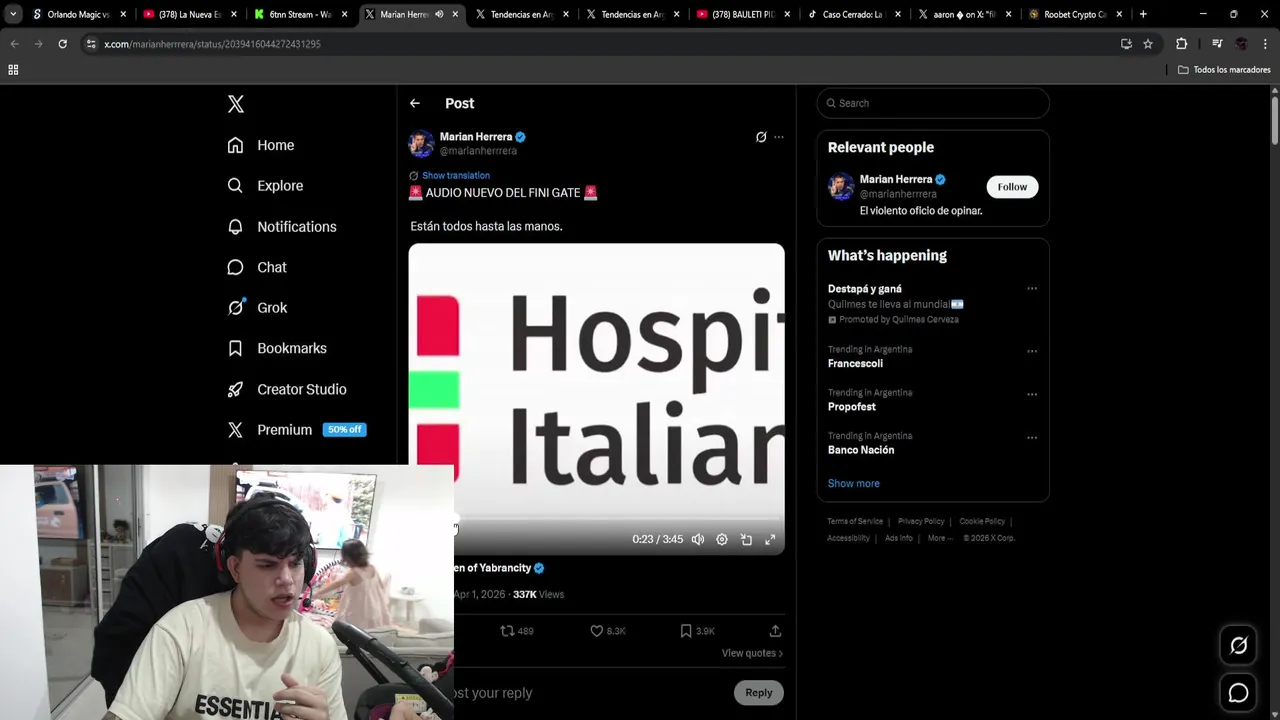Viewport: 1280px width, 720px height.
Task: Open the tab search dropdown
Action: (x=13, y=14)
